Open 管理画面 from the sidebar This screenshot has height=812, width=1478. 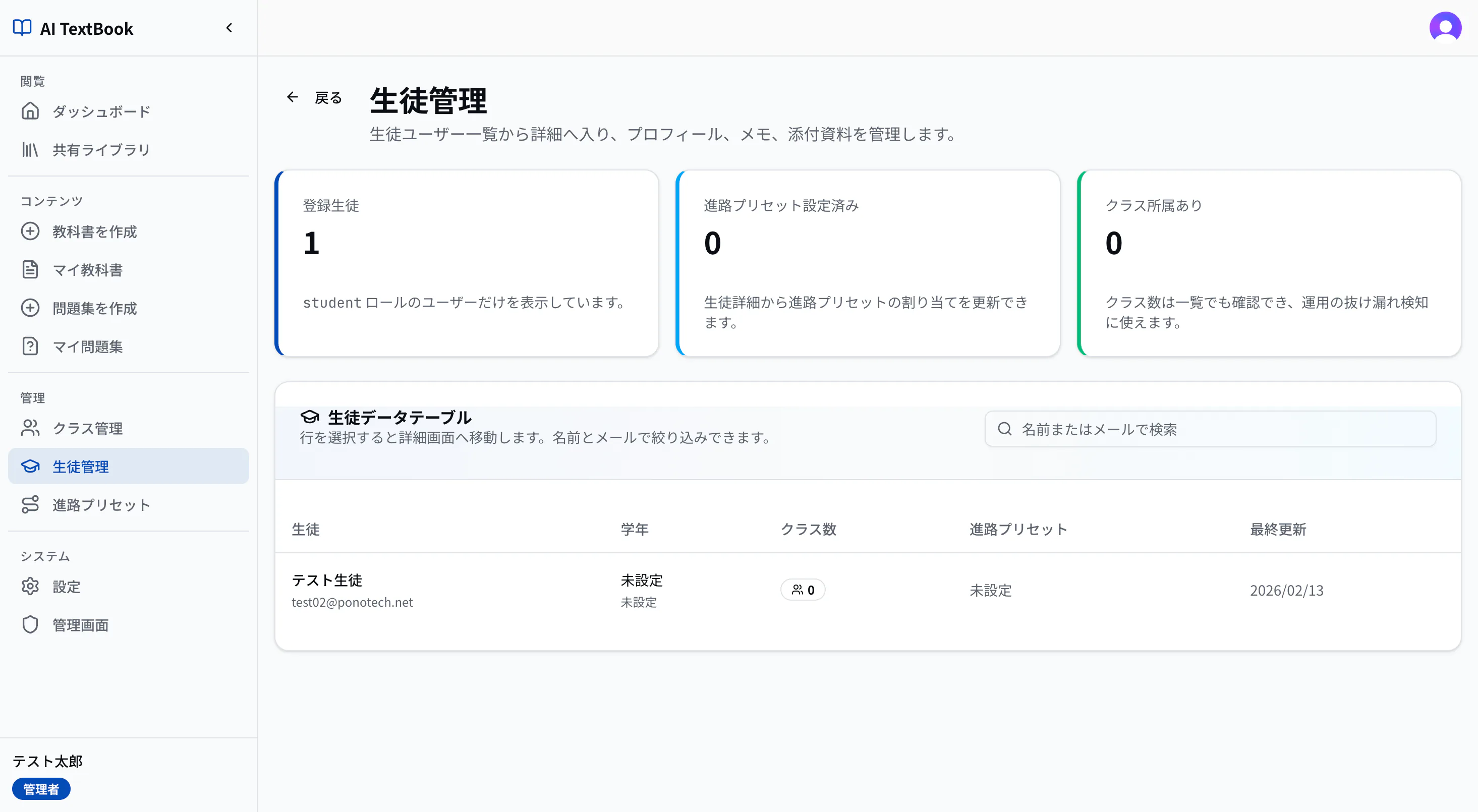[129, 625]
